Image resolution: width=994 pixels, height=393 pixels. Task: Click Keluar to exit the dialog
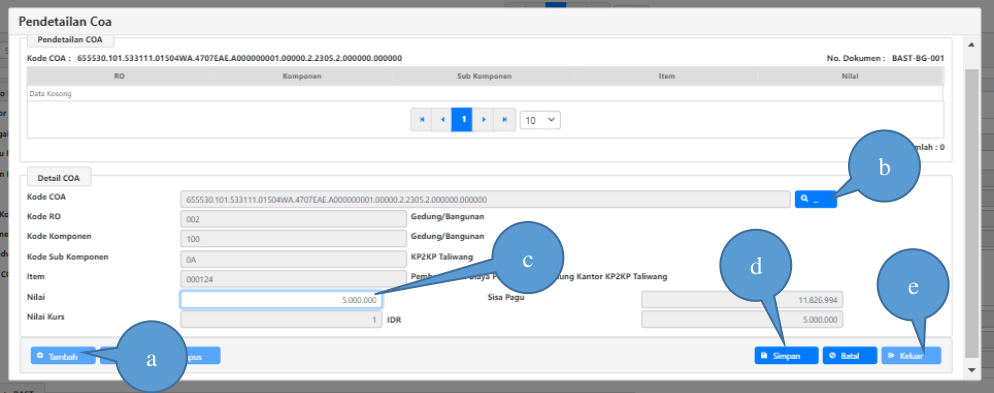pyautogui.click(x=911, y=356)
